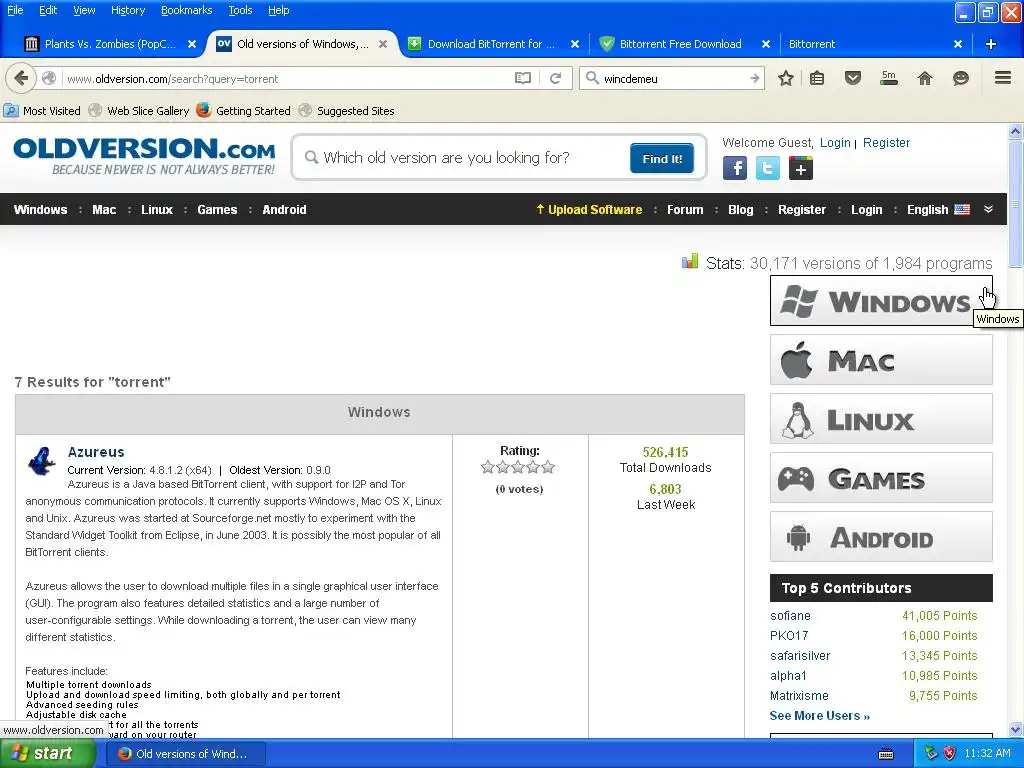Image resolution: width=1024 pixels, height=768 pixels.
Task: Rate Azureus with the first star
Action: coord(487,467)
